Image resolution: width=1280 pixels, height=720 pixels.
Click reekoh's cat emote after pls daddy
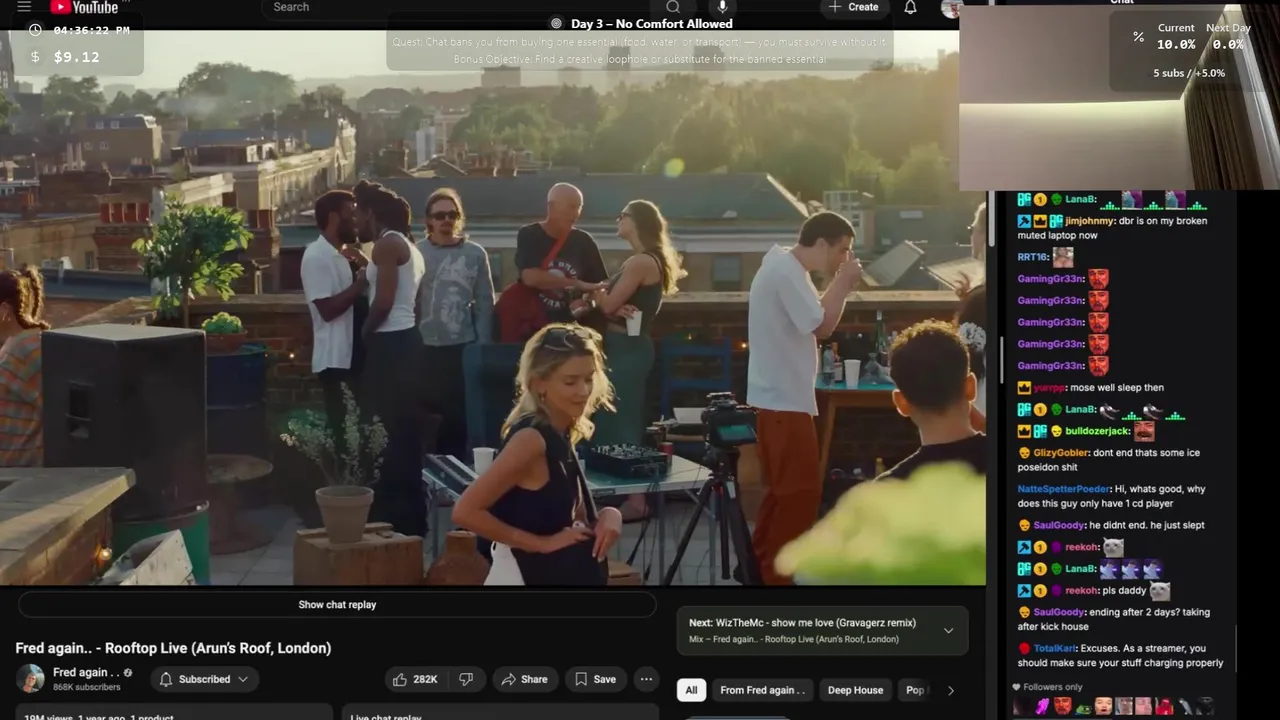tap(1159, 591)
